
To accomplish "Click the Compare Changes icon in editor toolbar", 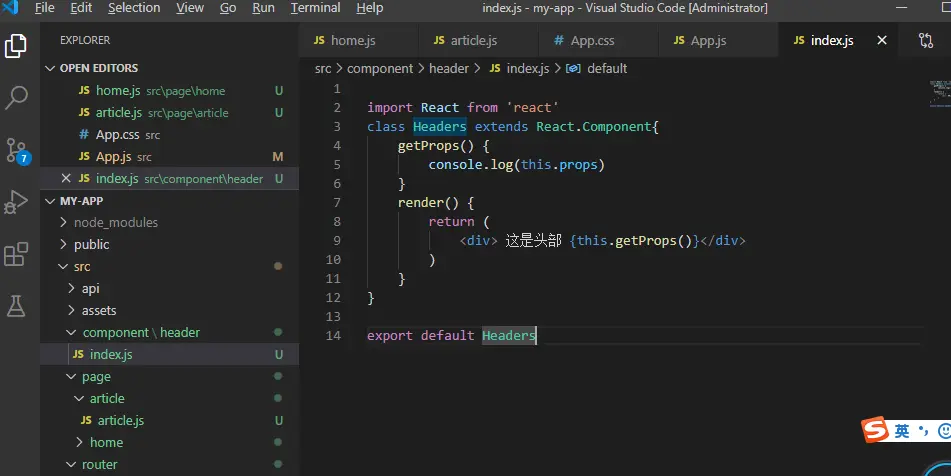I will 926,40.
